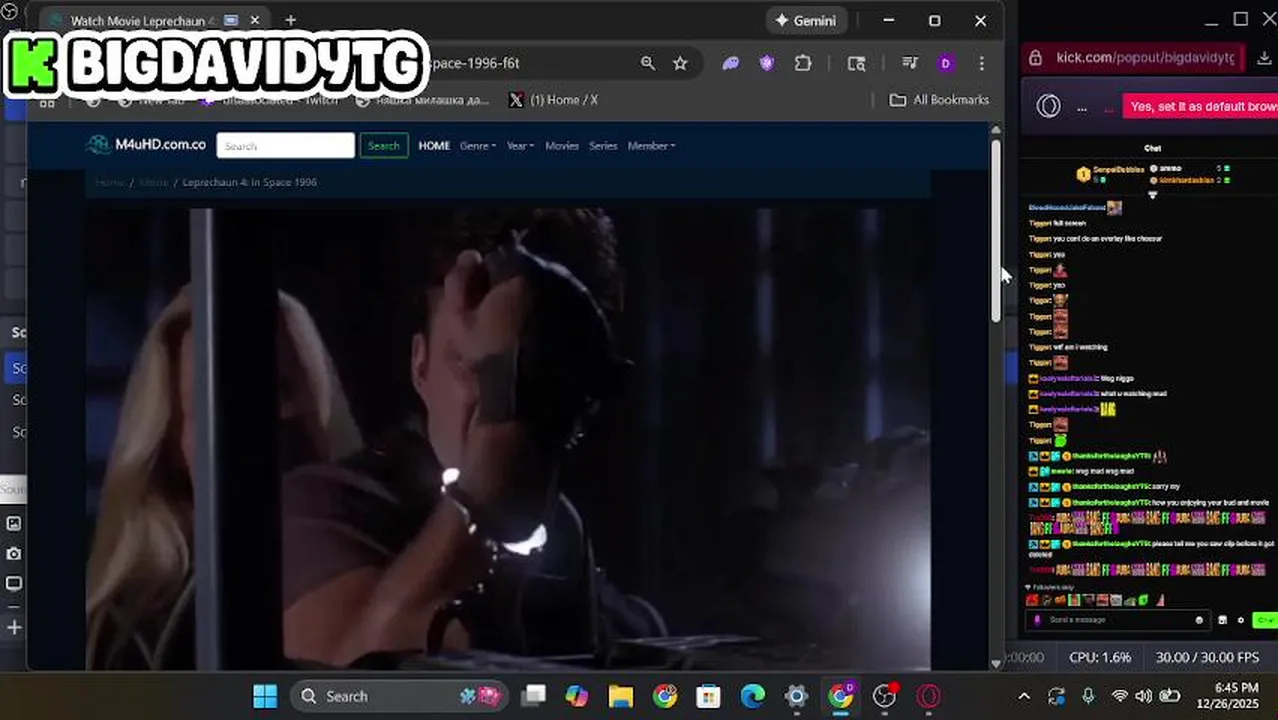Click kick.com popout address bar
Viewport: 1278px width, 720px height.
(1144, 57)
